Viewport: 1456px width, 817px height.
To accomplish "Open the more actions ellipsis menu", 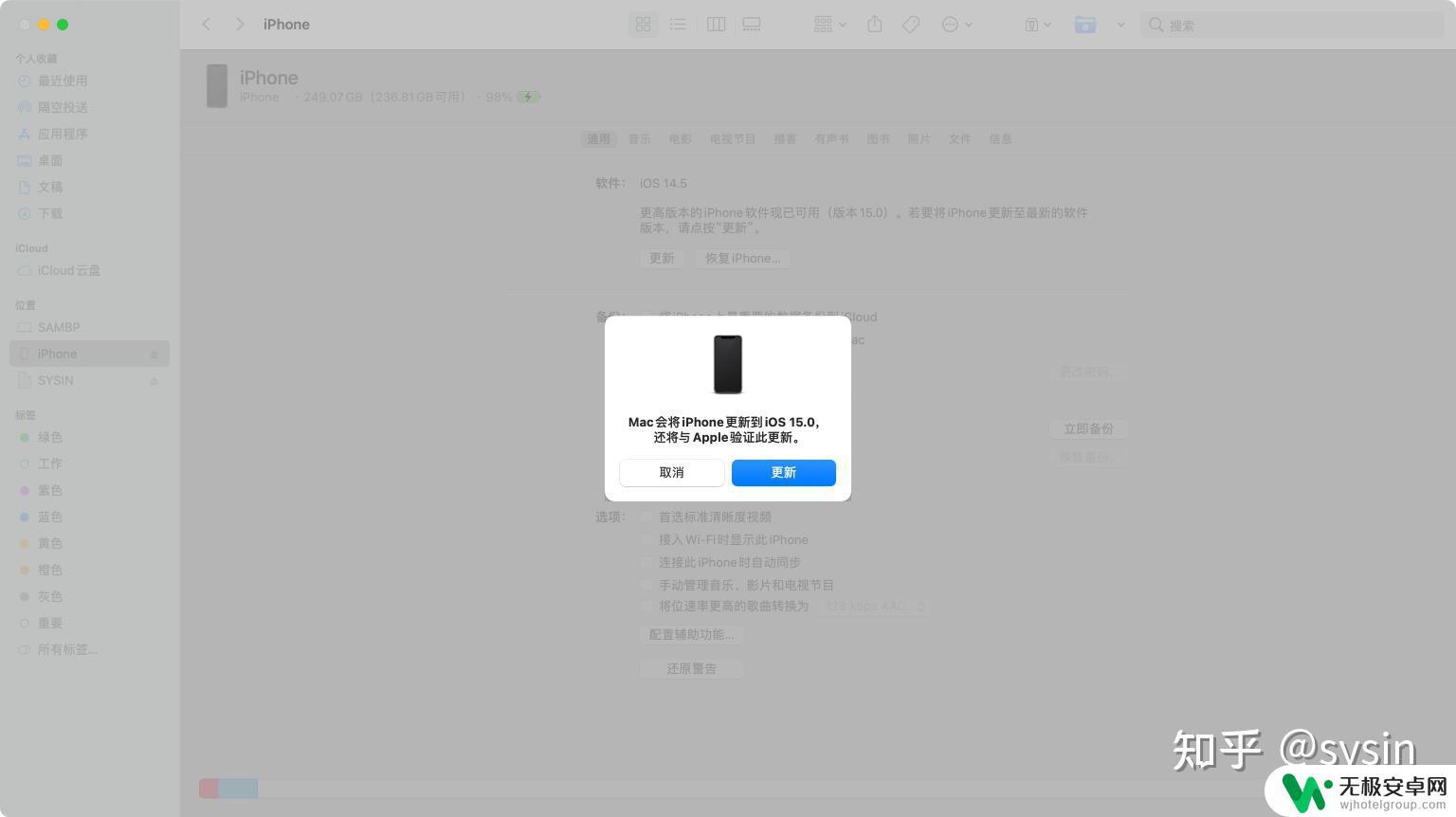I will pyautogui.click(x=956, y=25).
